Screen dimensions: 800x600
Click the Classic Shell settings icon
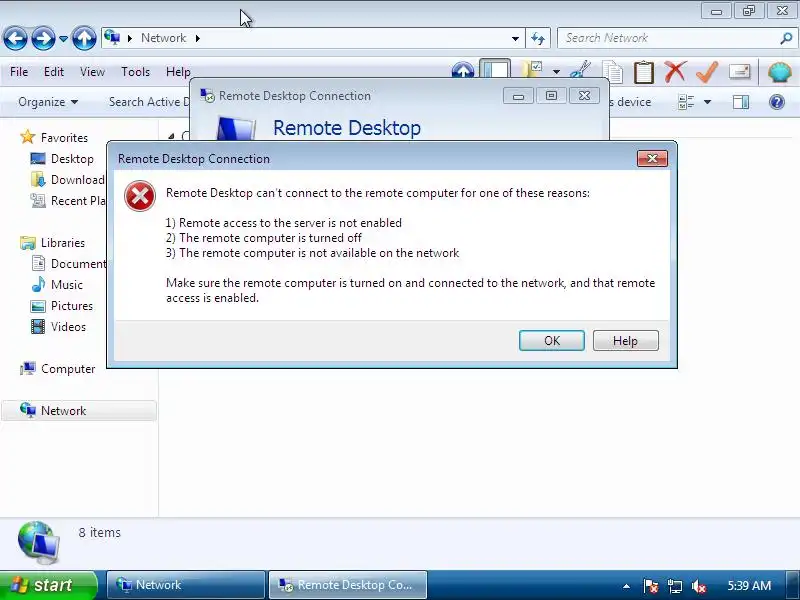click(780, 71)
